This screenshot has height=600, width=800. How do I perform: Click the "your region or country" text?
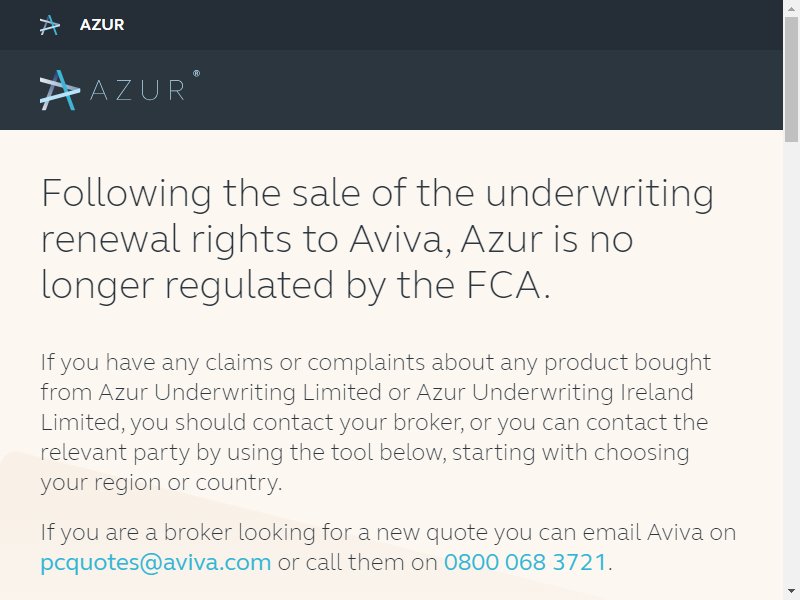coord(159,483)
